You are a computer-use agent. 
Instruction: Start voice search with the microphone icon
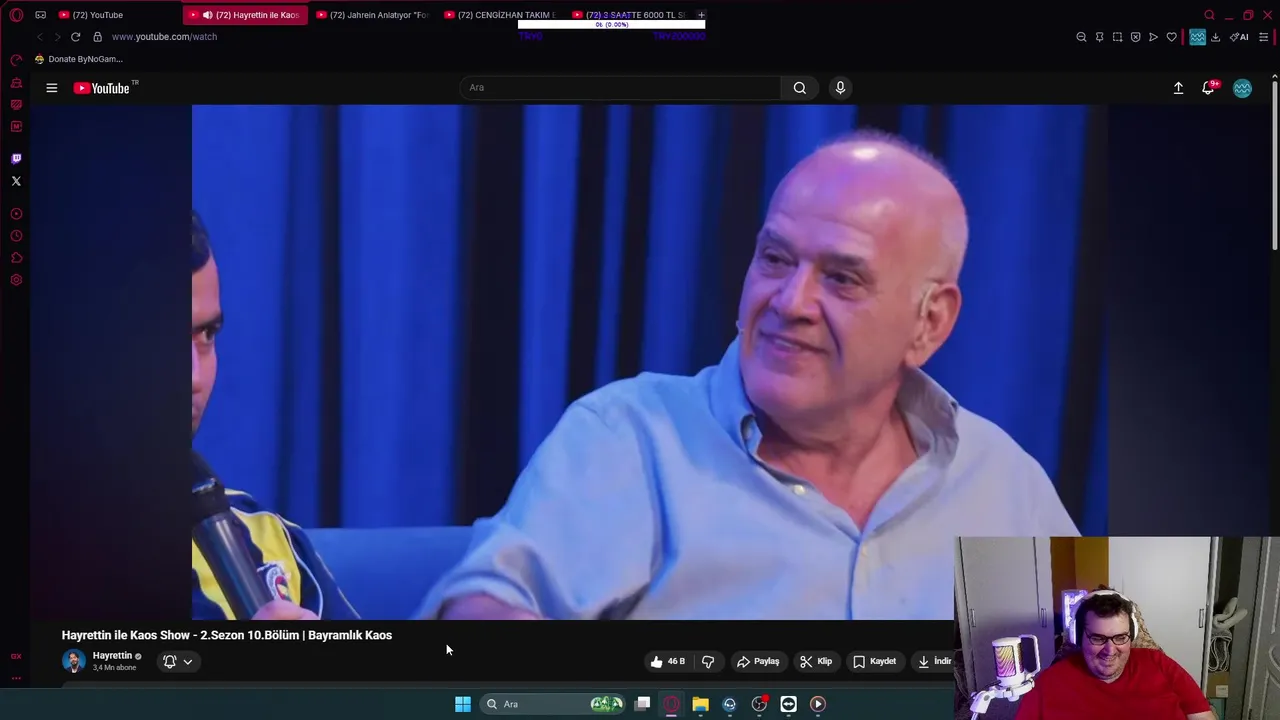click(840, 88)
